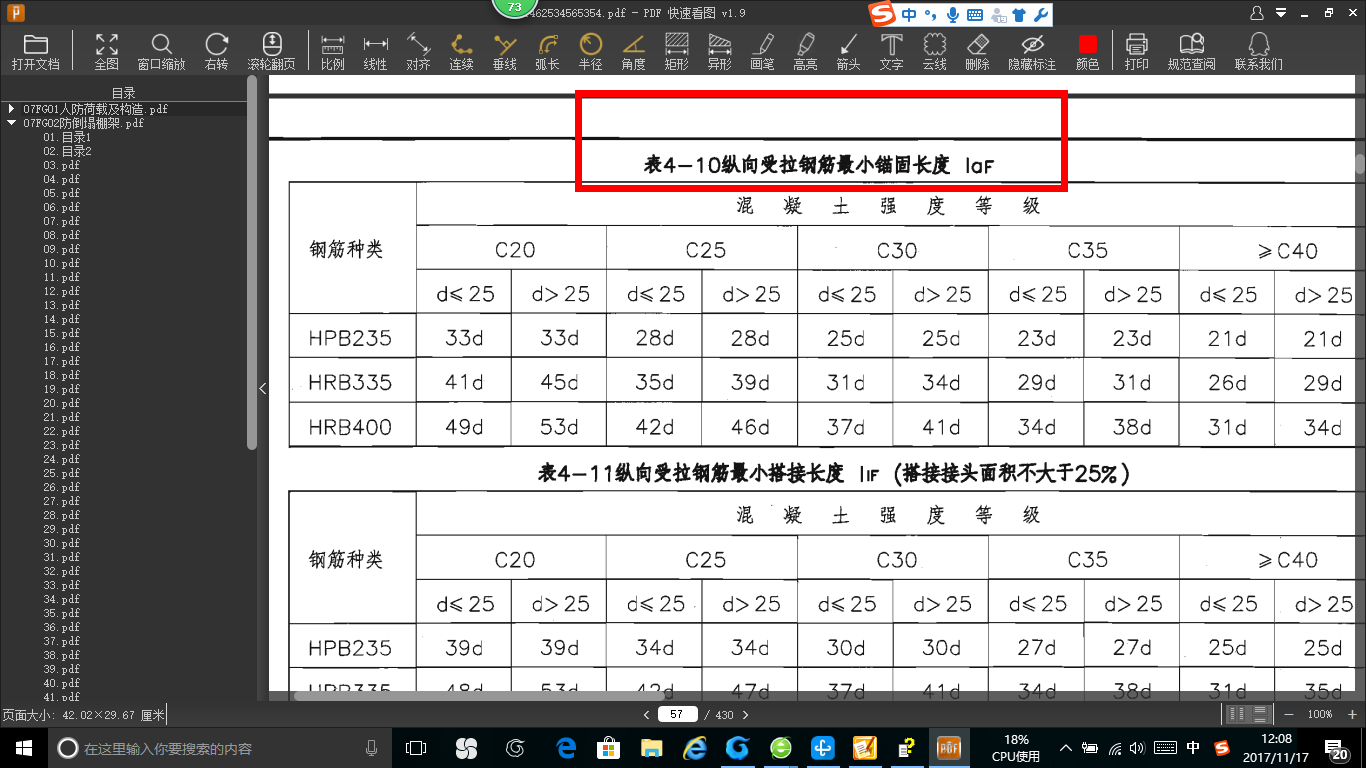1366x768 pixels.
Task: Select the 角度 angle measurement tool
Action: tap(633, 50)
